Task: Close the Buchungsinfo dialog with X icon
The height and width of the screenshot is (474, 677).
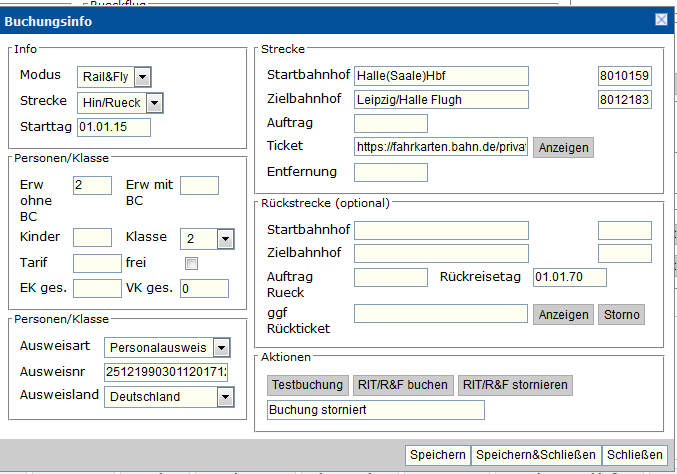Action: [x=661, y=19]
